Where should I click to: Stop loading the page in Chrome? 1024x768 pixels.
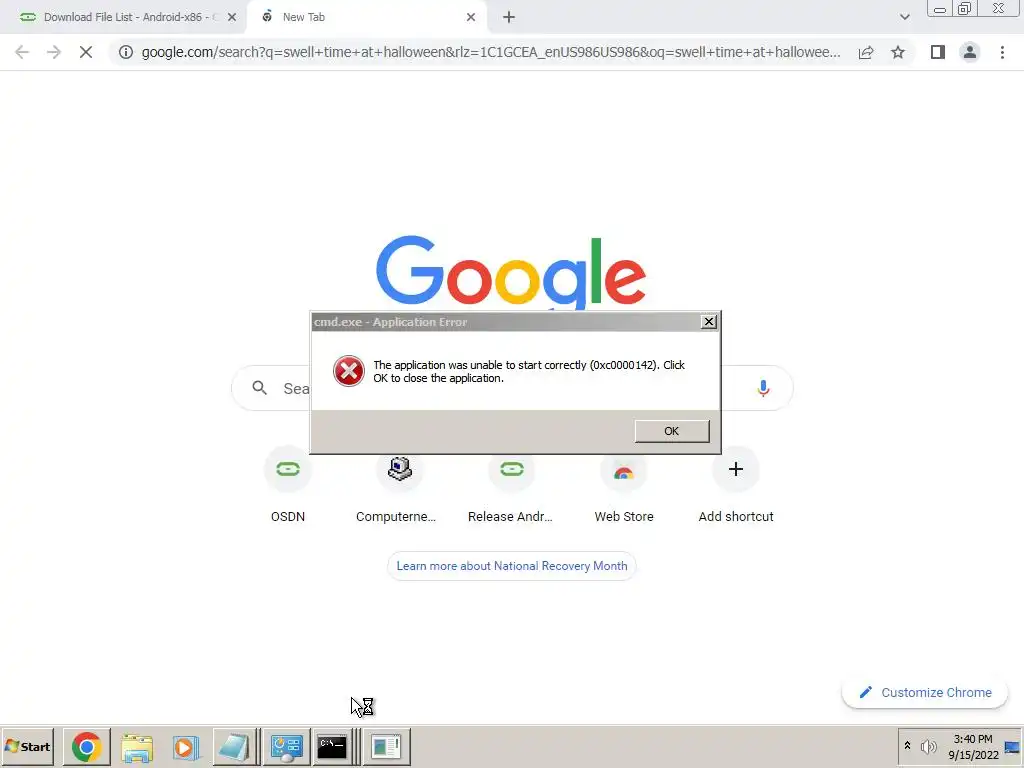[x=86, y=52]
